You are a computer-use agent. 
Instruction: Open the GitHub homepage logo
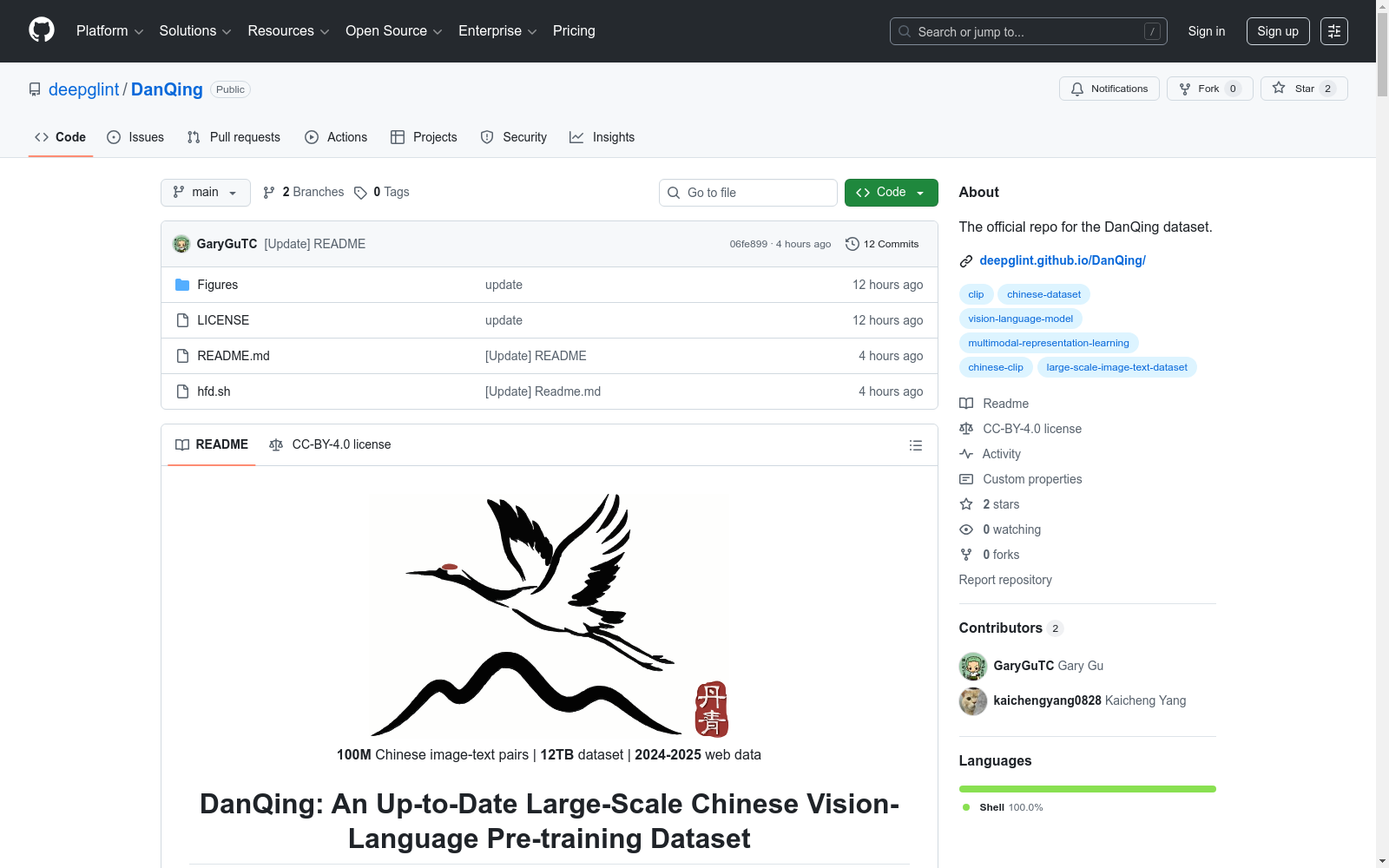click(42, 30)
